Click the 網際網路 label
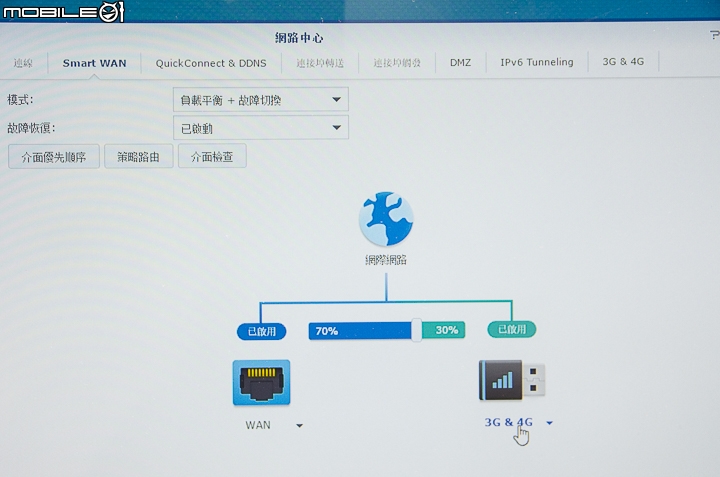 tap(386, 260)
